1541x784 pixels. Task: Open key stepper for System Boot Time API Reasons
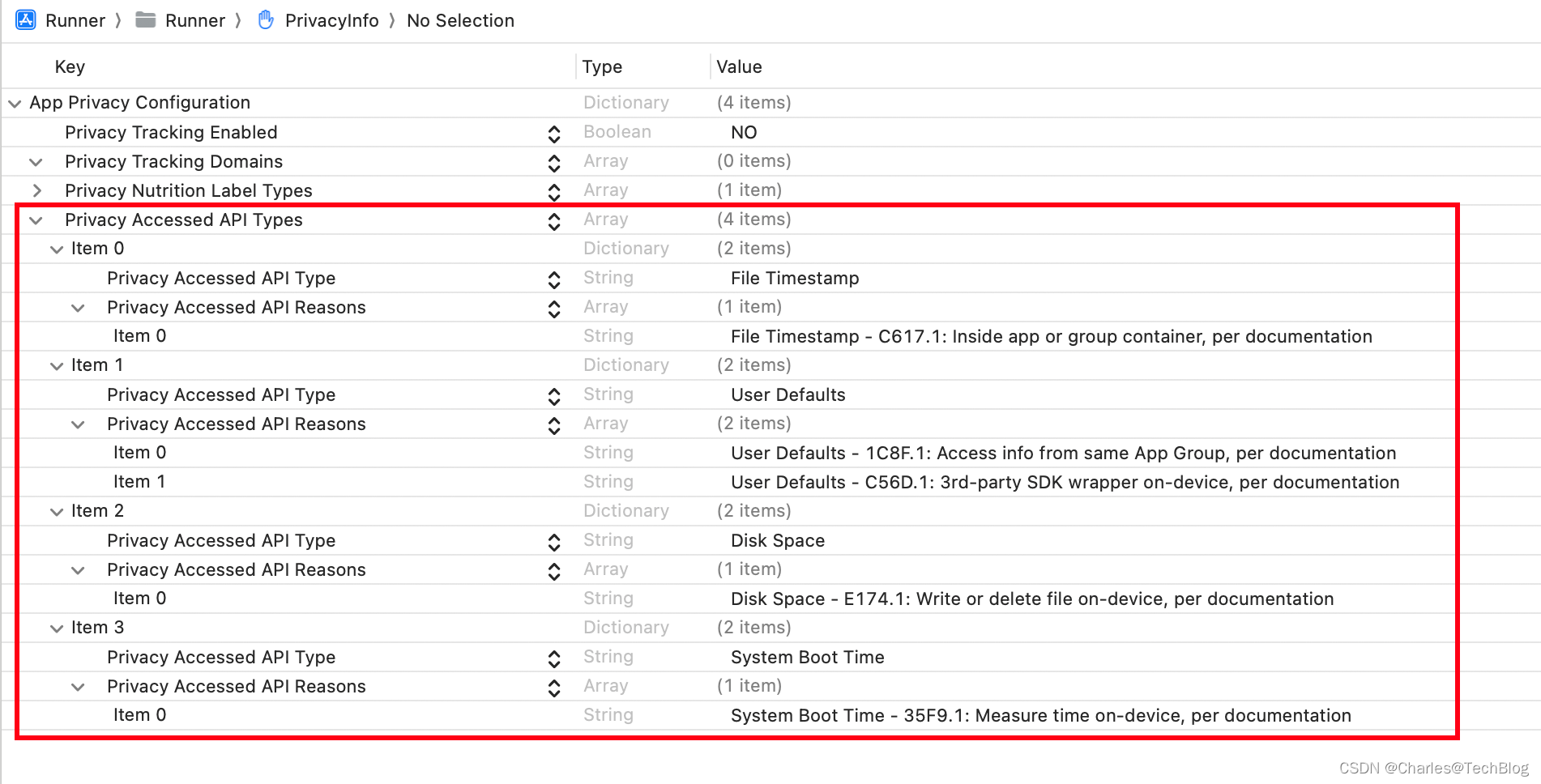(554, 688)
